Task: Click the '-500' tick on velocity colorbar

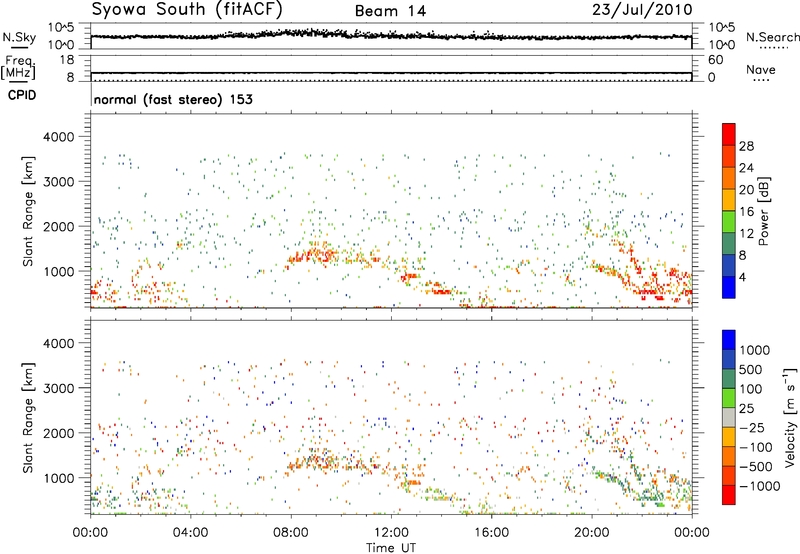Action: pos(756,466)
